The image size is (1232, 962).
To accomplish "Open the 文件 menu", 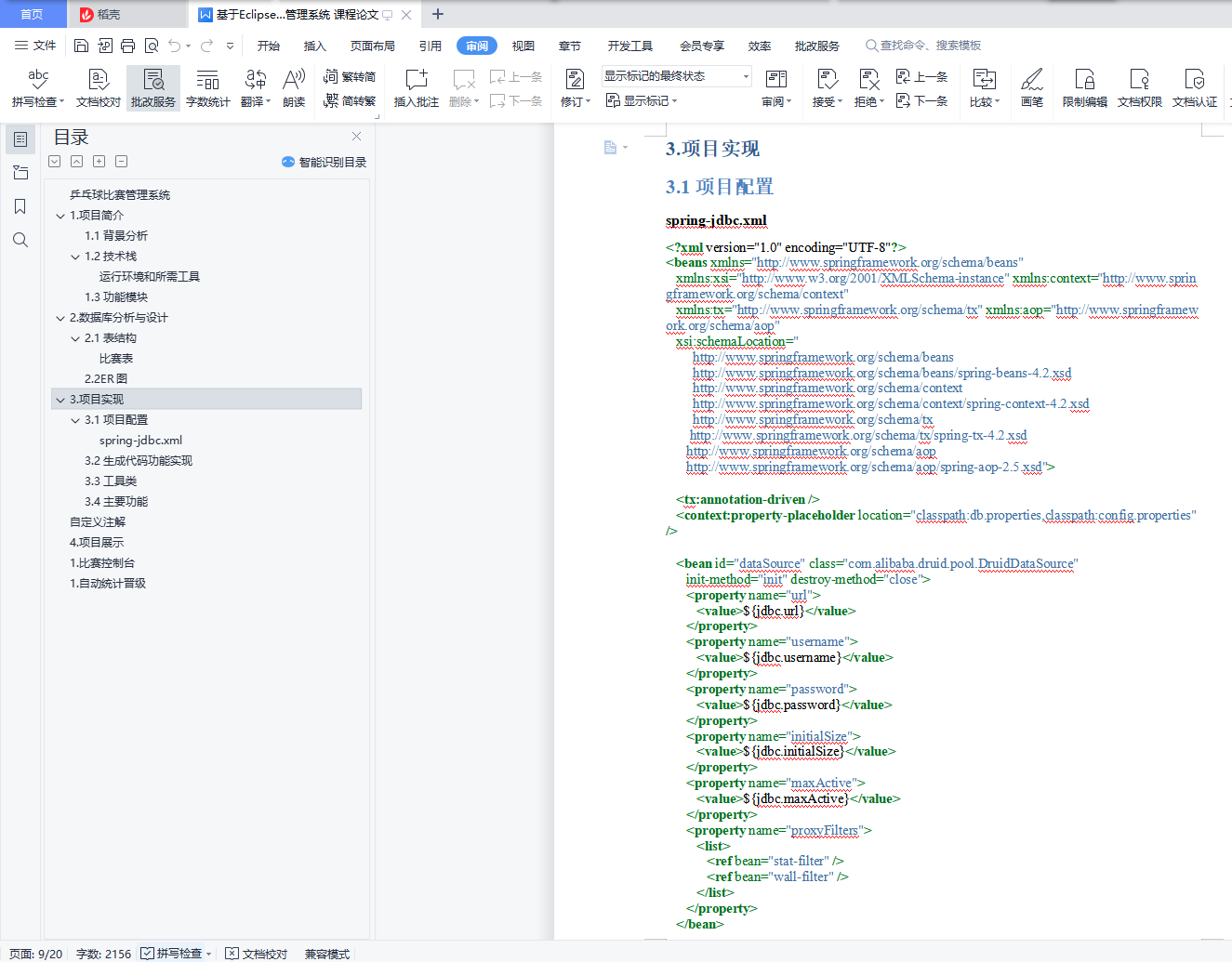I will click(35, 46).
